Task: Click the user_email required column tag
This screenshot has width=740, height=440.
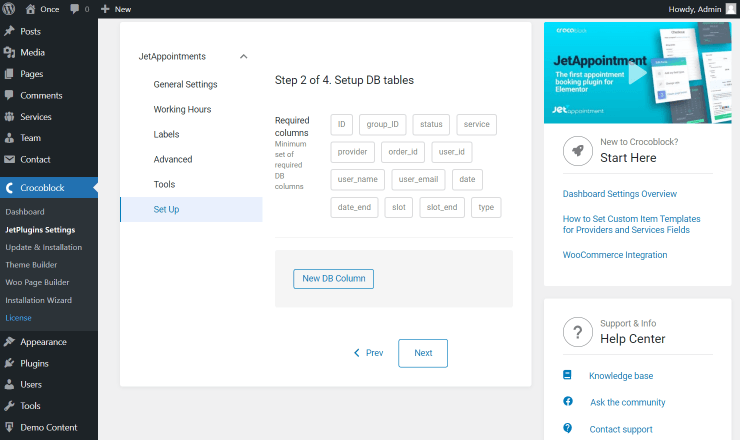Action: [418, 180]
